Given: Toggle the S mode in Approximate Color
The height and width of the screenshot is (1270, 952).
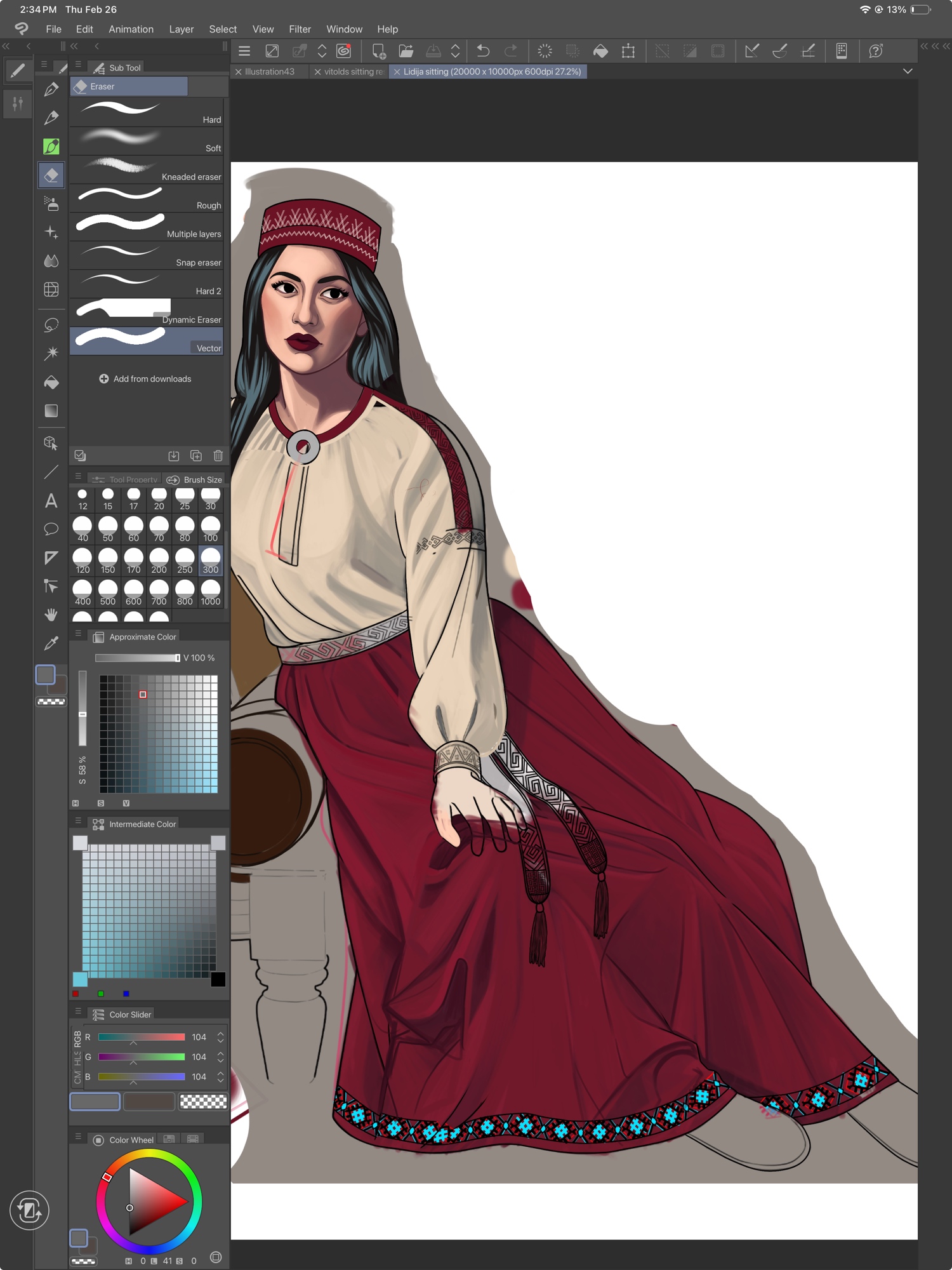Looking at the screenshot, I should [x=100, y=803].
